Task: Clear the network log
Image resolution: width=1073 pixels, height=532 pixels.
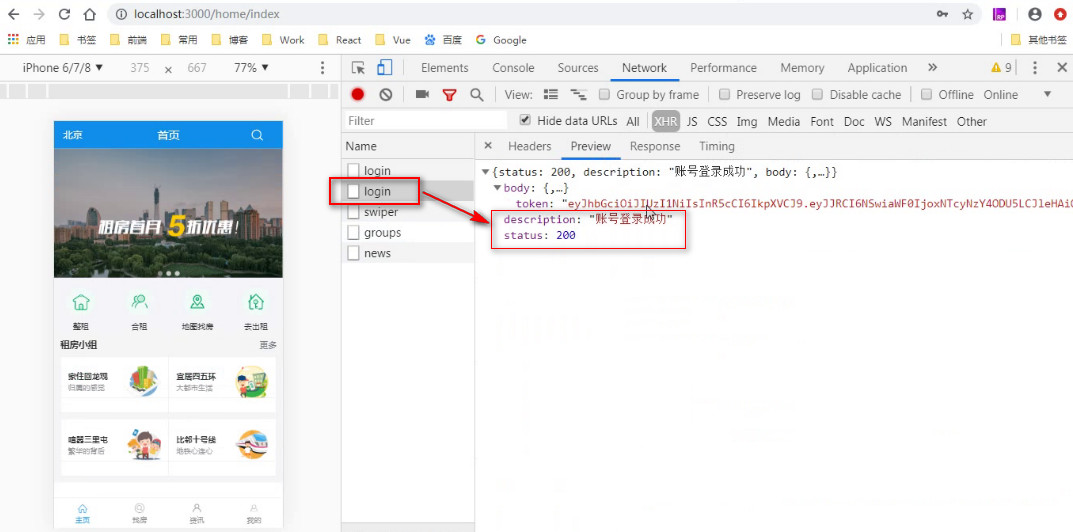Action: tap(385, 94)
